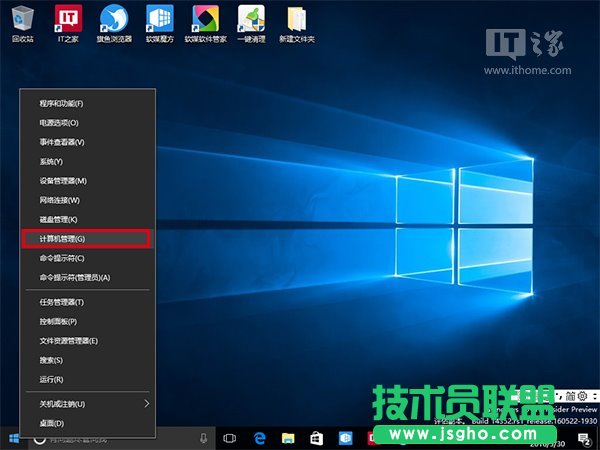Open Task View from the taskbar
The height and width of the screenshot is (450, 600).
point(230,439)
